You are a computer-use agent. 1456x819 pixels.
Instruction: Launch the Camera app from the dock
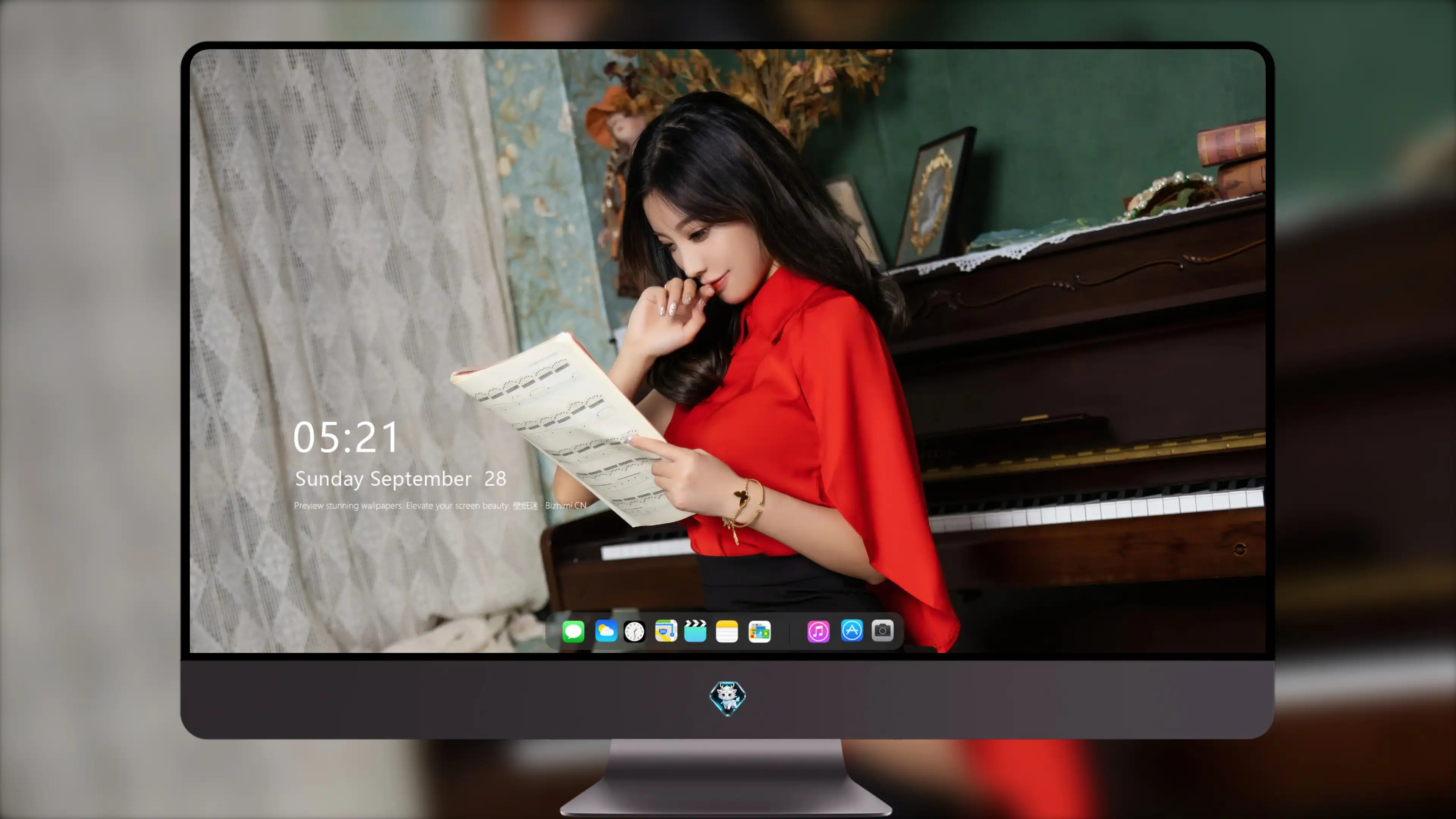pos(882,630)
